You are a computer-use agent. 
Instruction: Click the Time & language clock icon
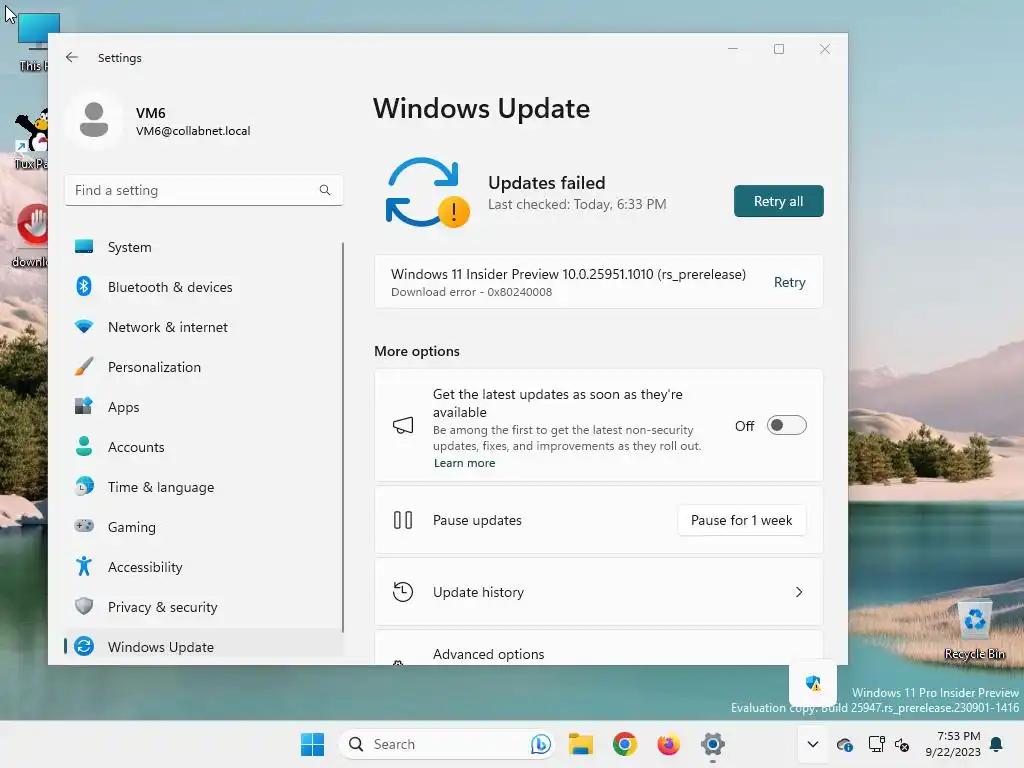coord(84,487)
